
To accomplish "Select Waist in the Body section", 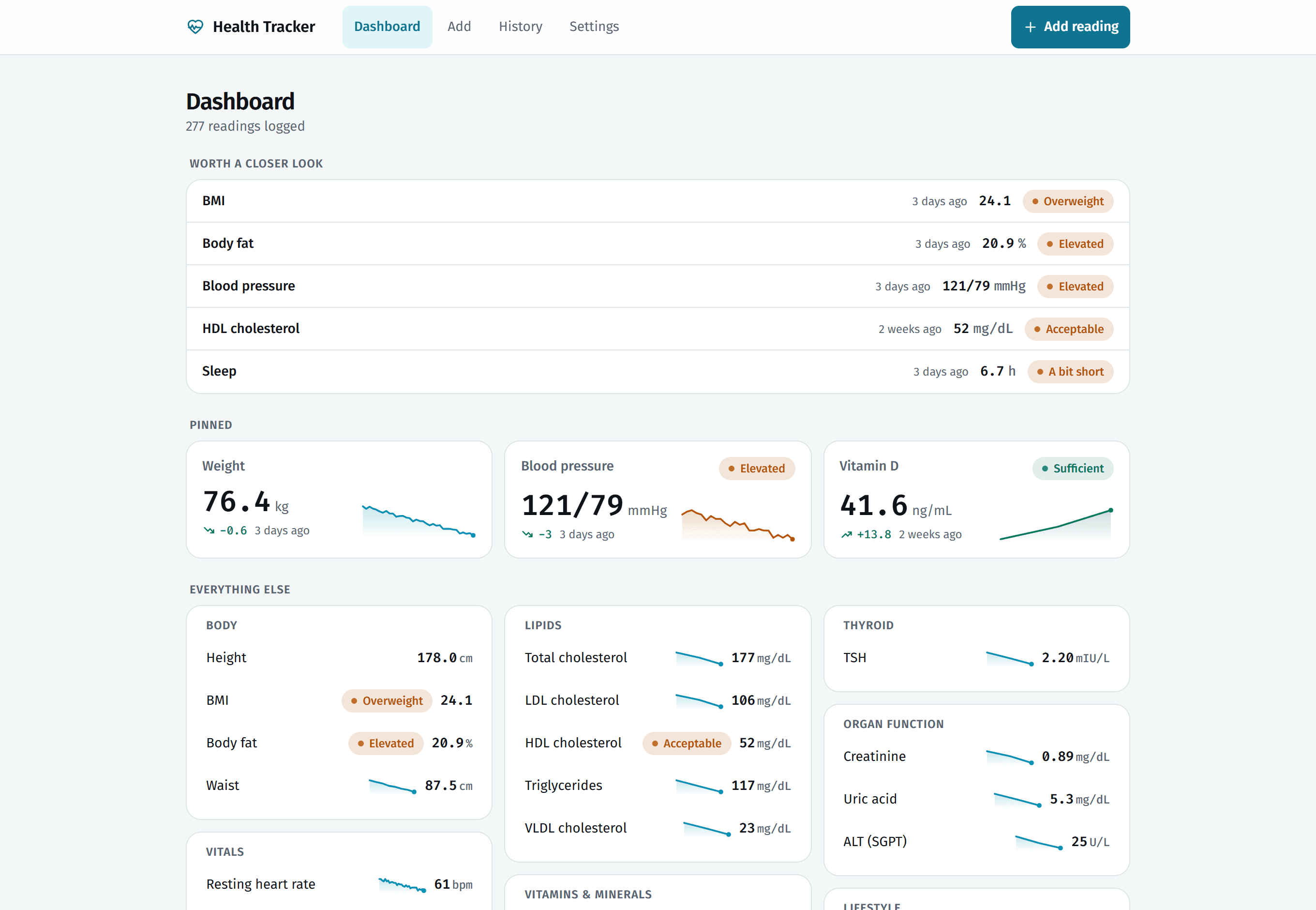I will [339, 786].
